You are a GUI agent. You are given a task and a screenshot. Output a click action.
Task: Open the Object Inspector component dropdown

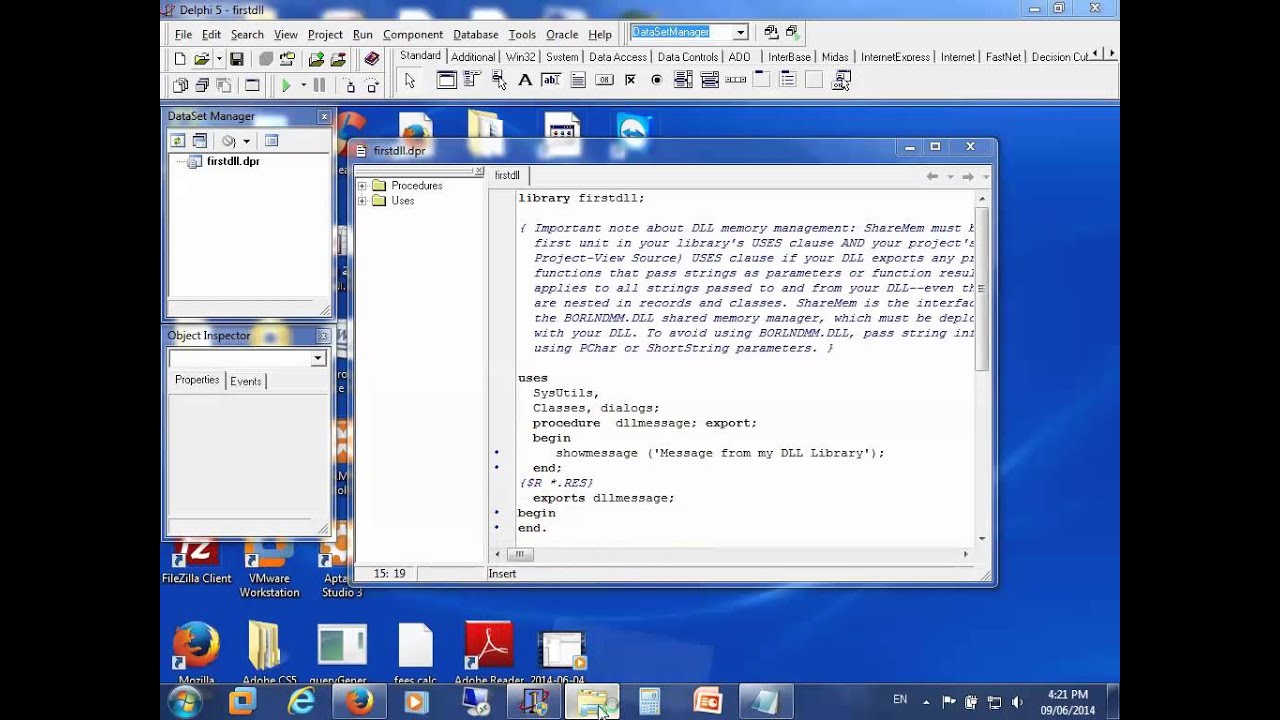point(318,358)
